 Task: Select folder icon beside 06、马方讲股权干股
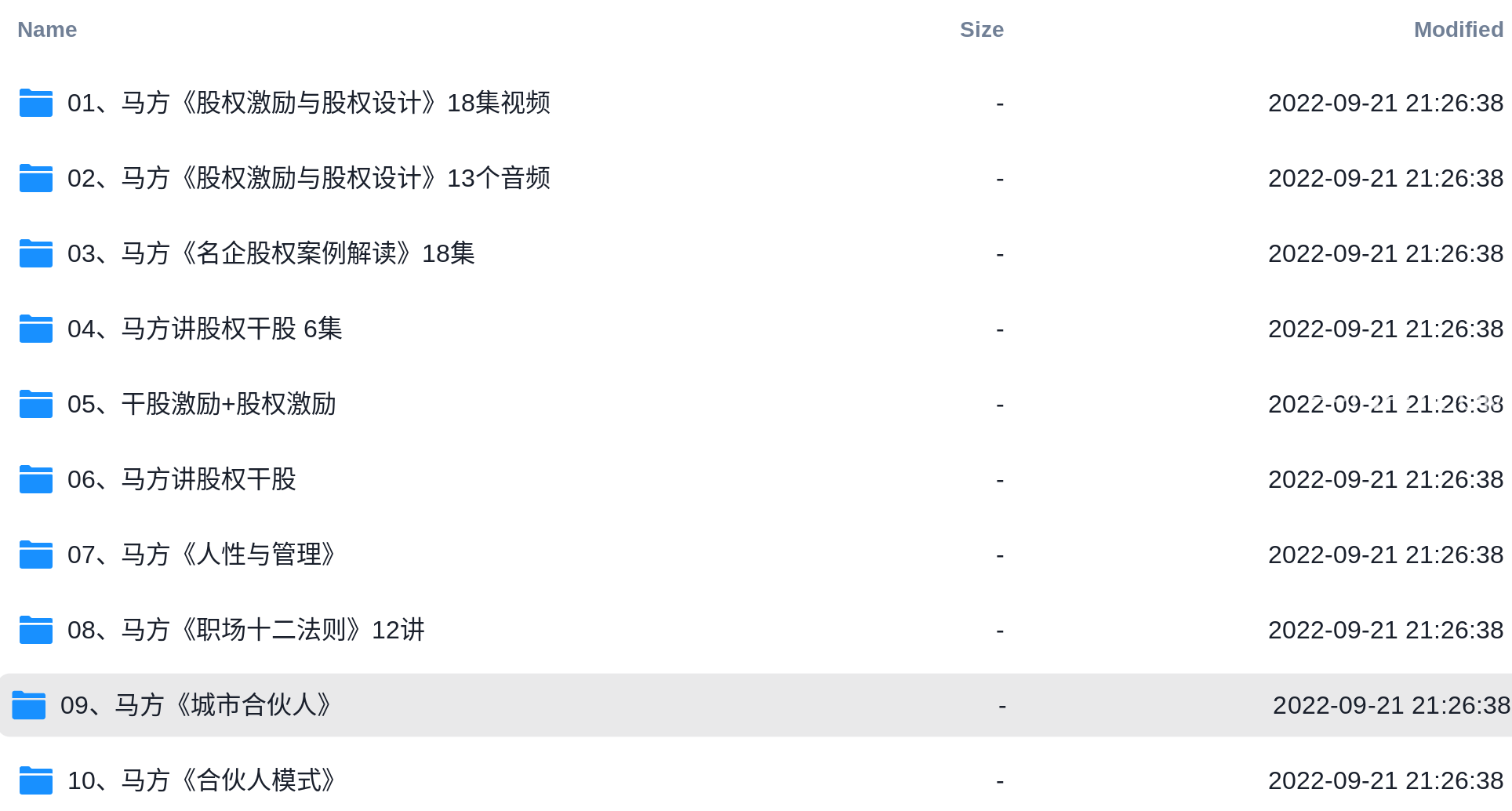(36, 479)
